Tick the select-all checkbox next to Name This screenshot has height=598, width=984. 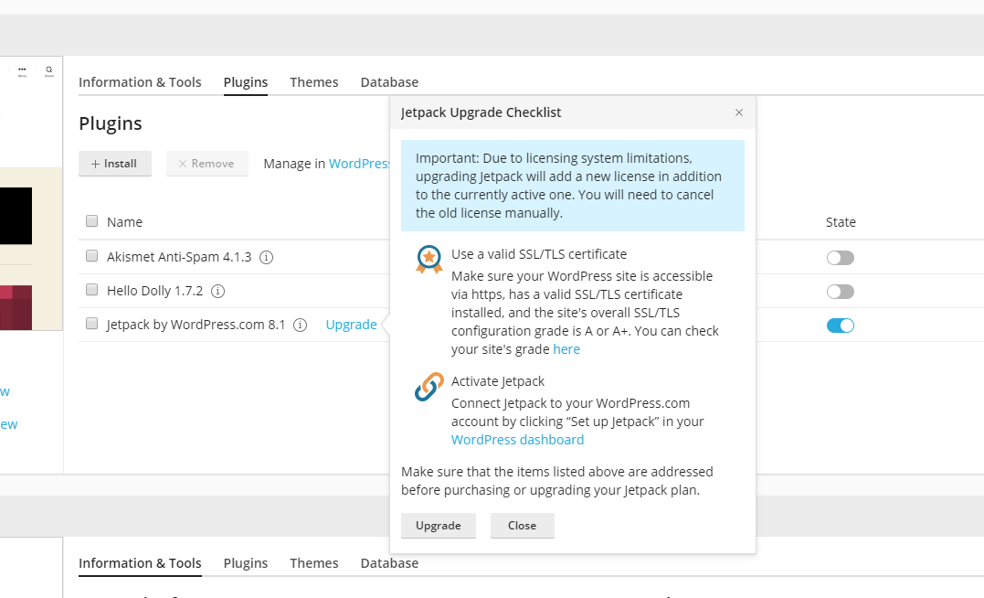[x=92, y=221]
